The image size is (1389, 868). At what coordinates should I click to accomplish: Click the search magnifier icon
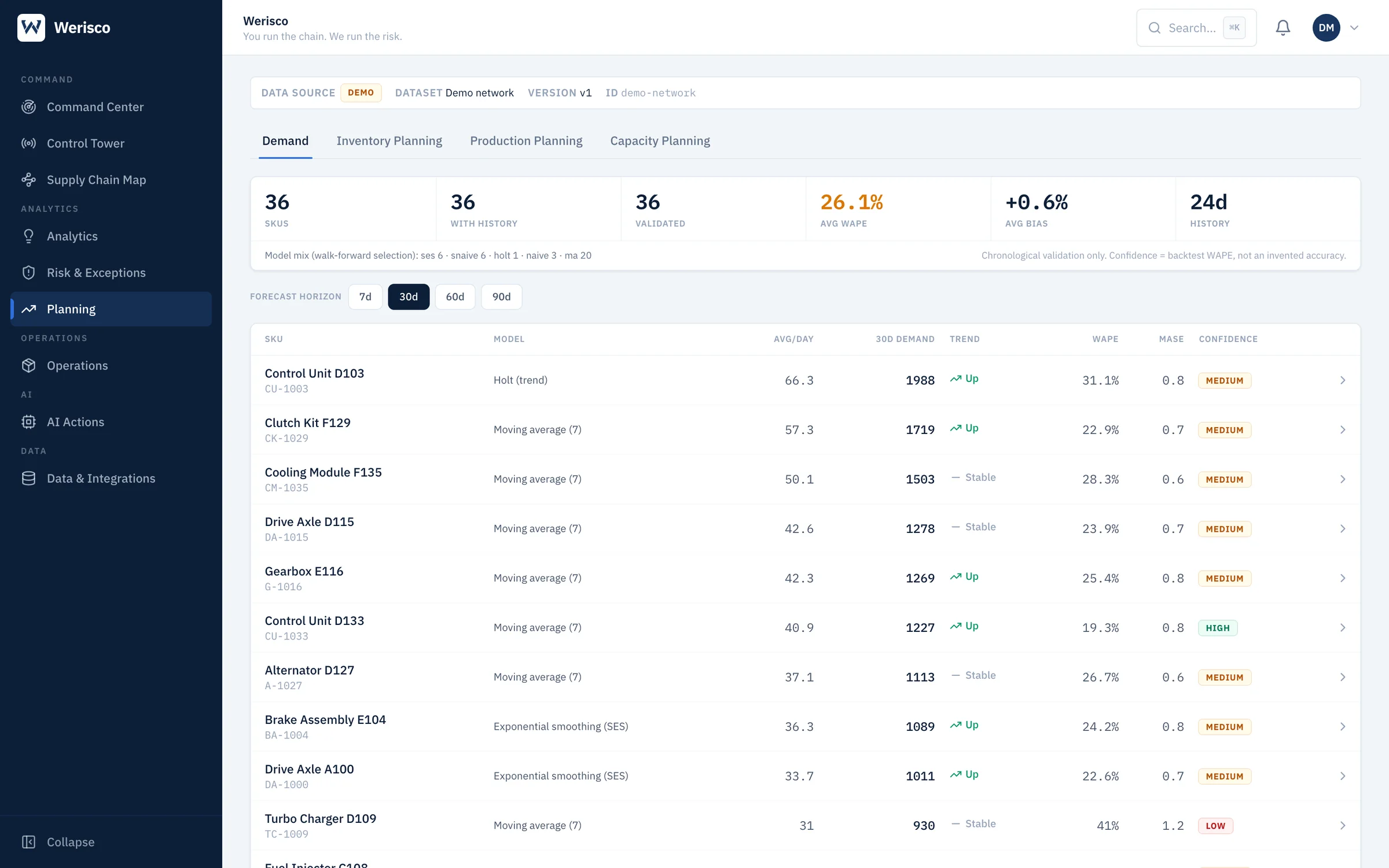click(x=1155, y=28)
